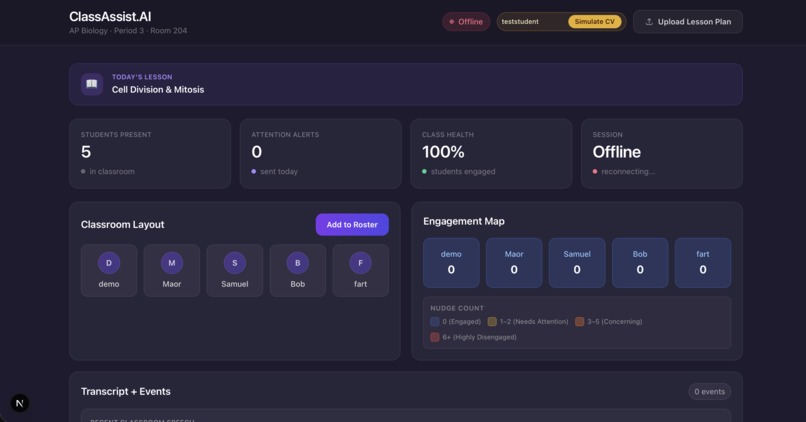Screen dimensions: 806x422
Task: Click the TODAY'S LESSON label
Action: [x=142, y=77]
